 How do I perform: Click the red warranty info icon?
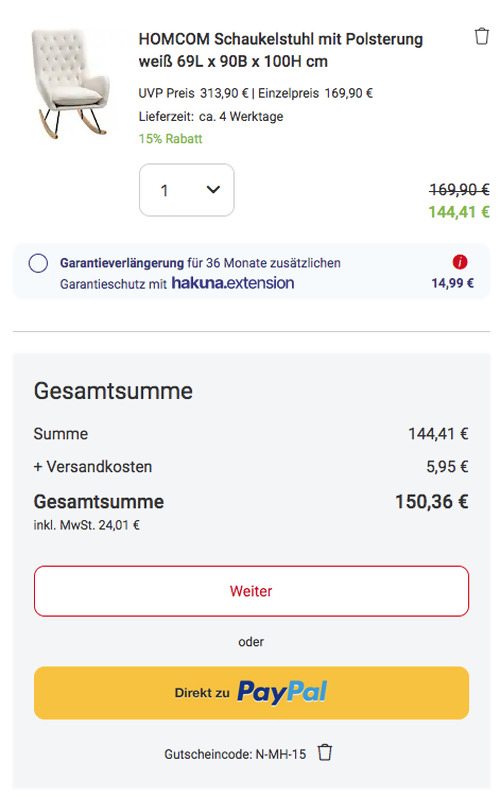tap(459, 262)
